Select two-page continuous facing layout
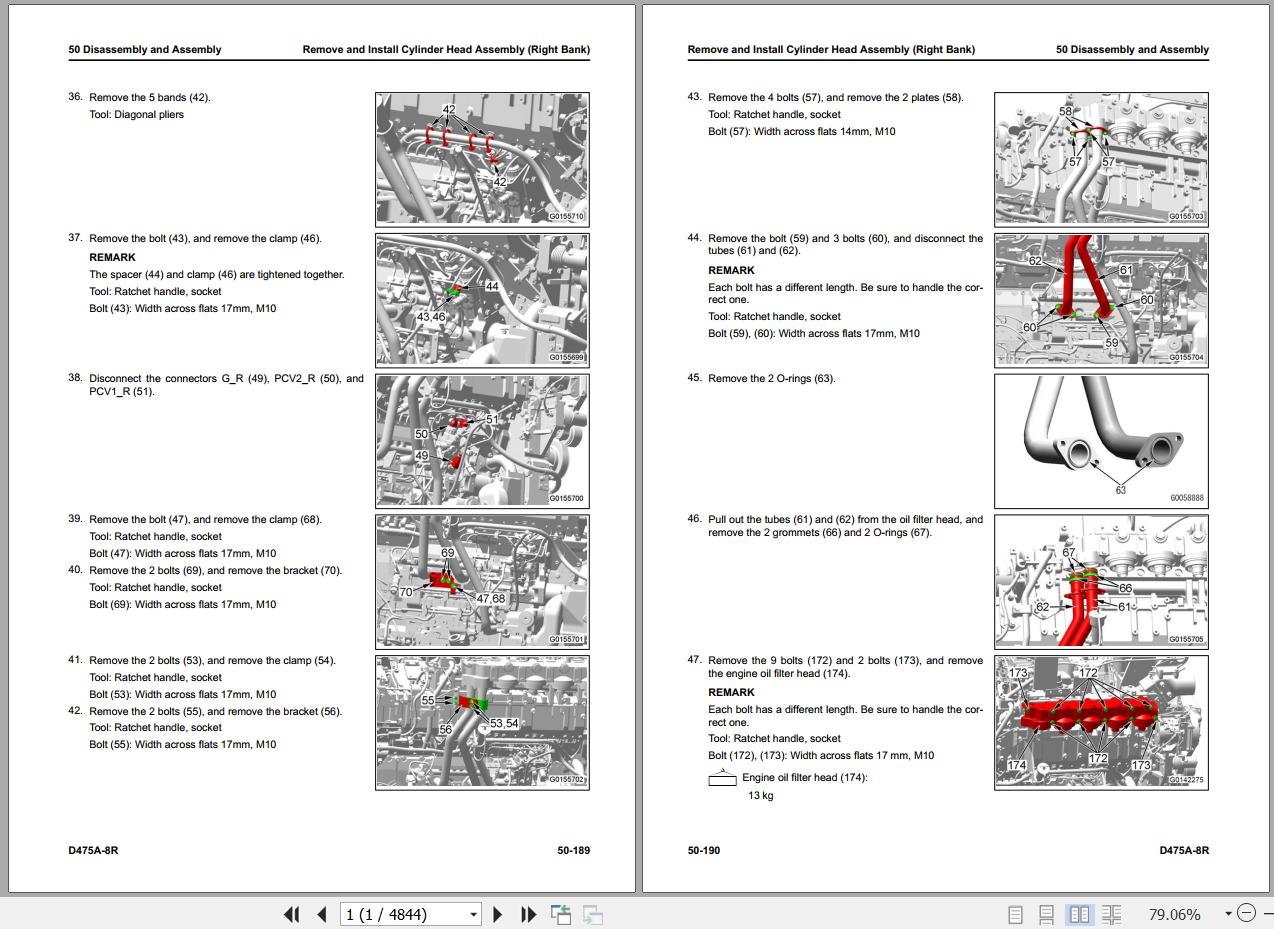1274x929 pixels. [x=1111, y=914]
